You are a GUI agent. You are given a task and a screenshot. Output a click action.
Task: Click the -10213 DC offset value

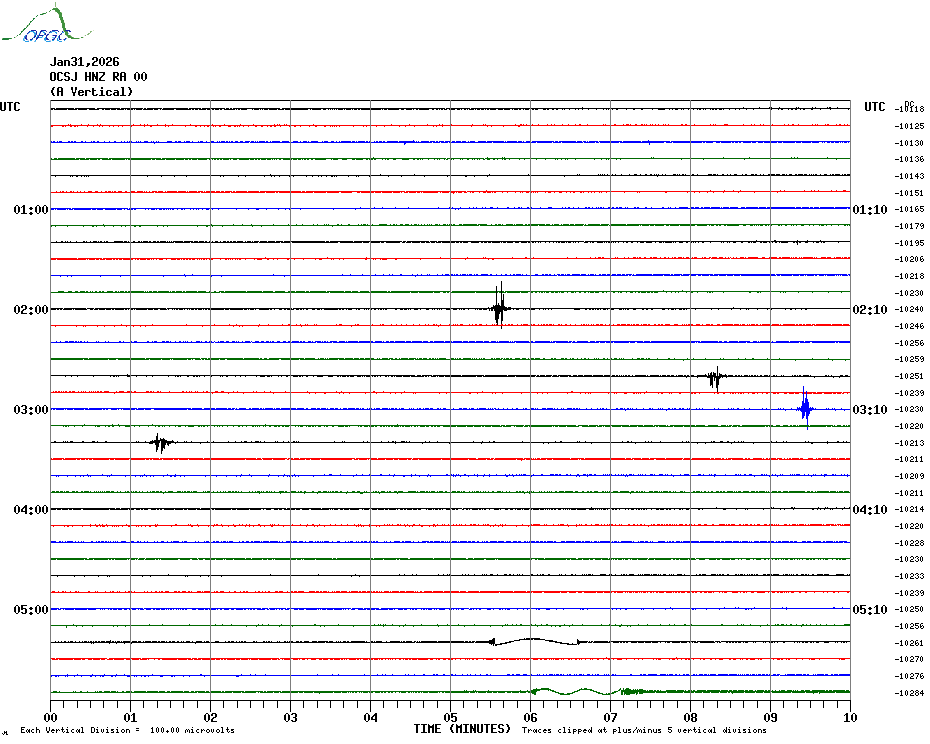click(909, 443)
